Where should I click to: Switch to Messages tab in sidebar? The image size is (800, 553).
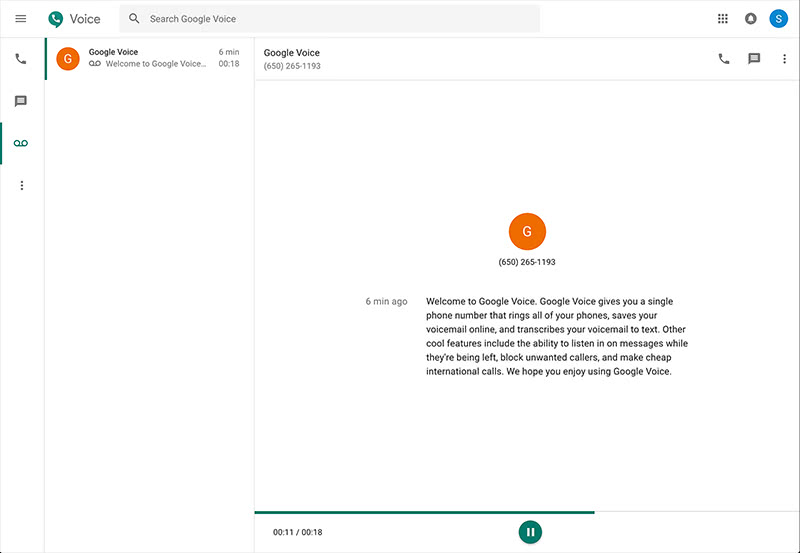click(x=21, y=101)
